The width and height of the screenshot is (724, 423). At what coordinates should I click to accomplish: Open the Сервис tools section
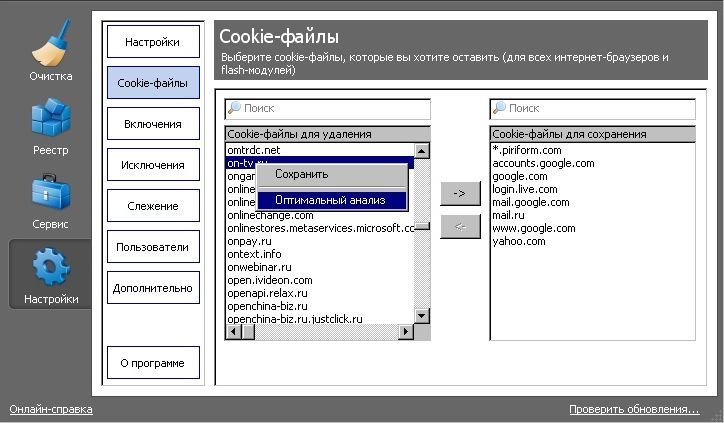(50, 200)
